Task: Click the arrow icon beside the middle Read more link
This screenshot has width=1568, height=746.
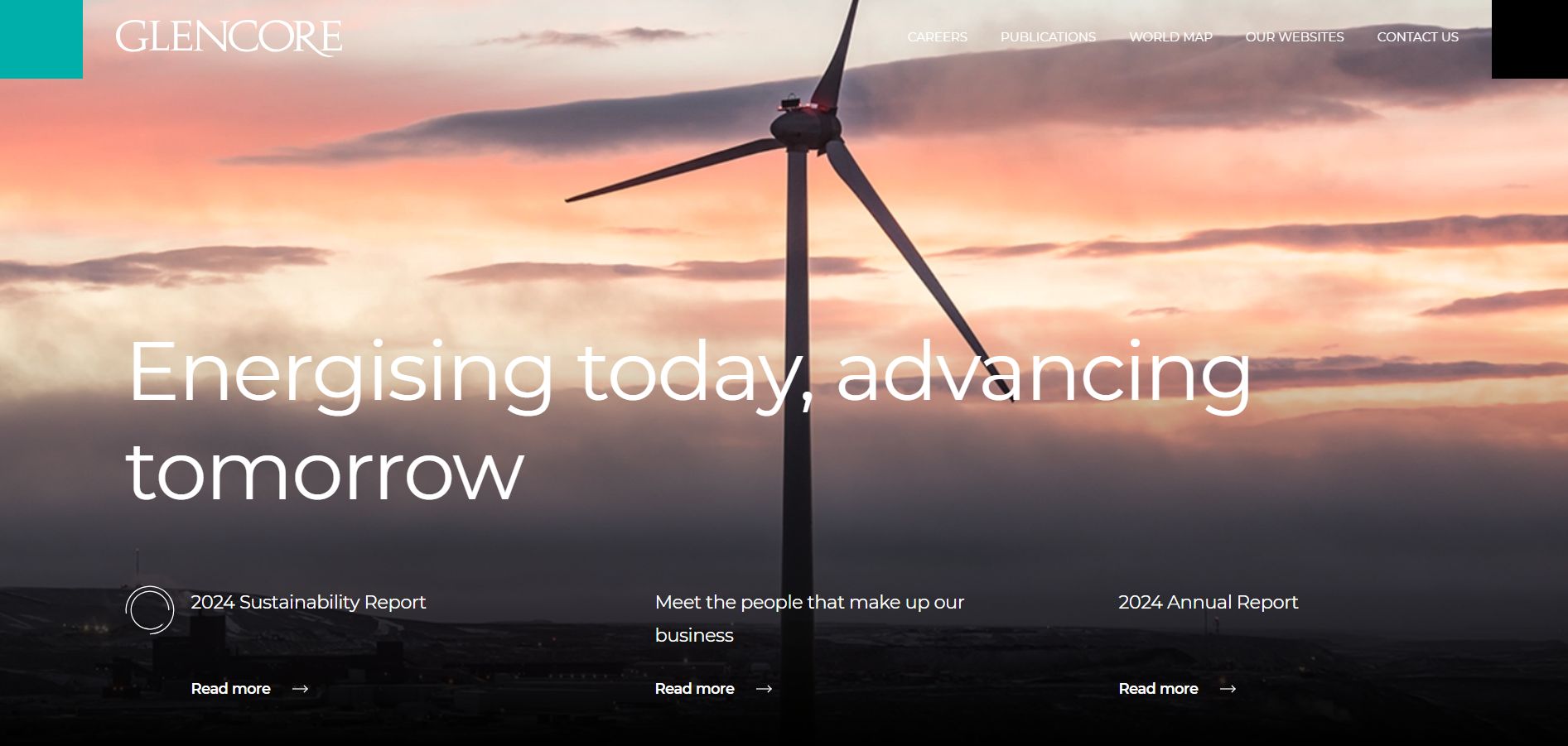Action: point(765,688)
